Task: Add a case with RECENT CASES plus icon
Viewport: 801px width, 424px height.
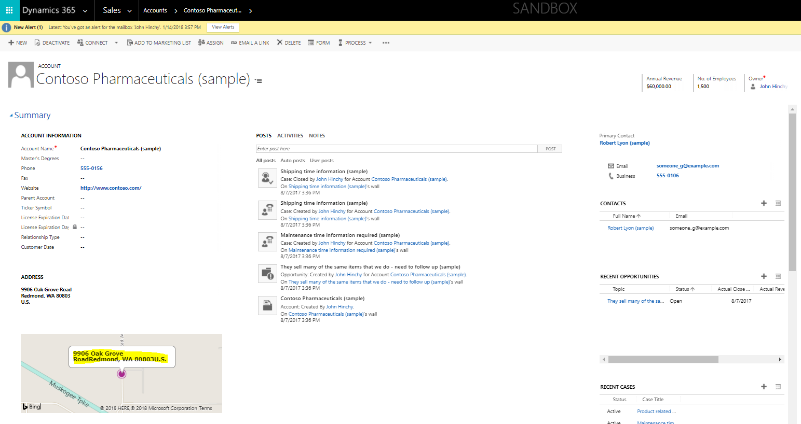Action: (x=764, y=387)
